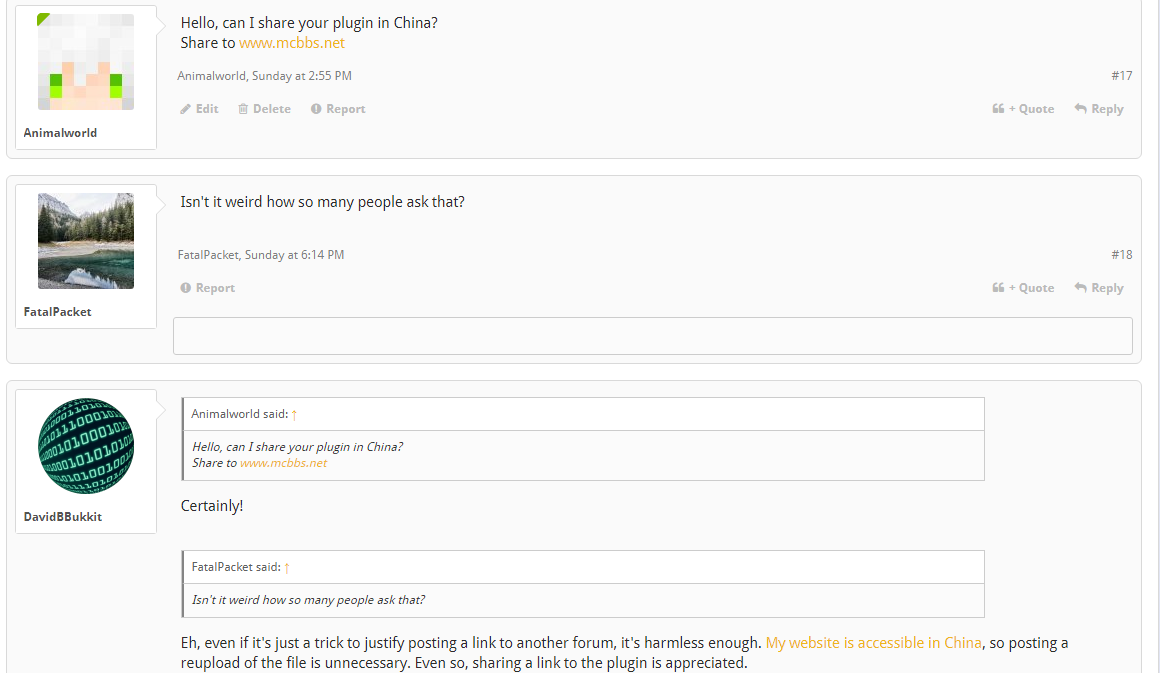Open www.mcbbs.net link in post #17
Viewport: 1160px width, 673px height.
(x=292, y=43)
